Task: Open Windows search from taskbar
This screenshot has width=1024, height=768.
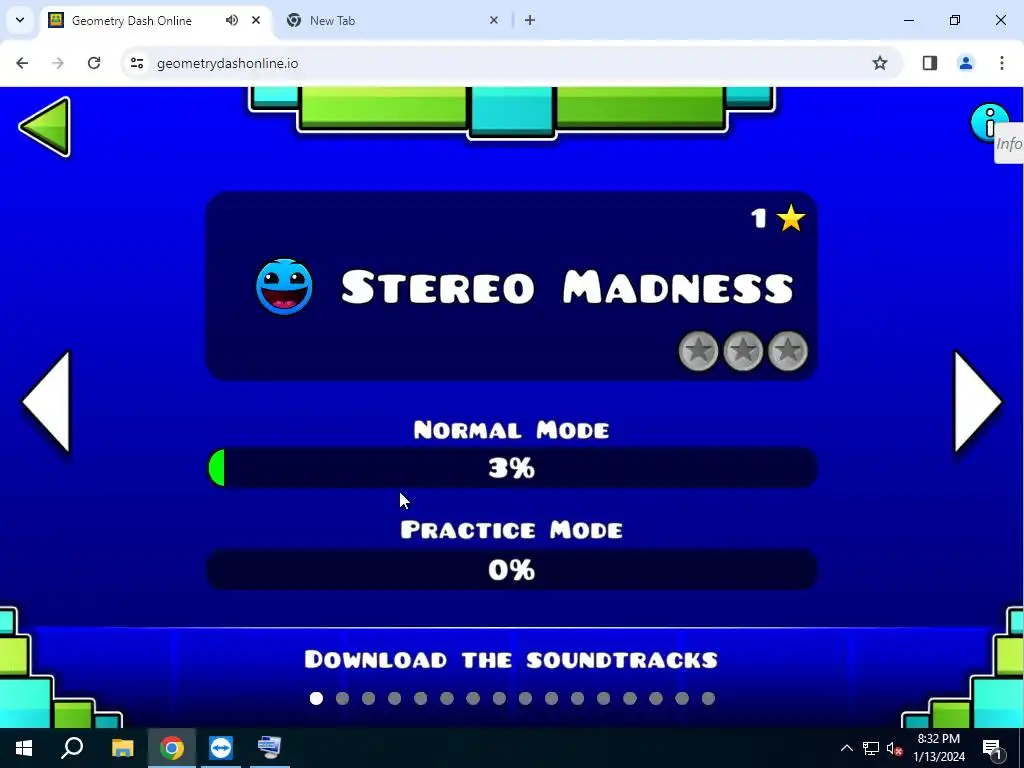Action: (72, 748)
